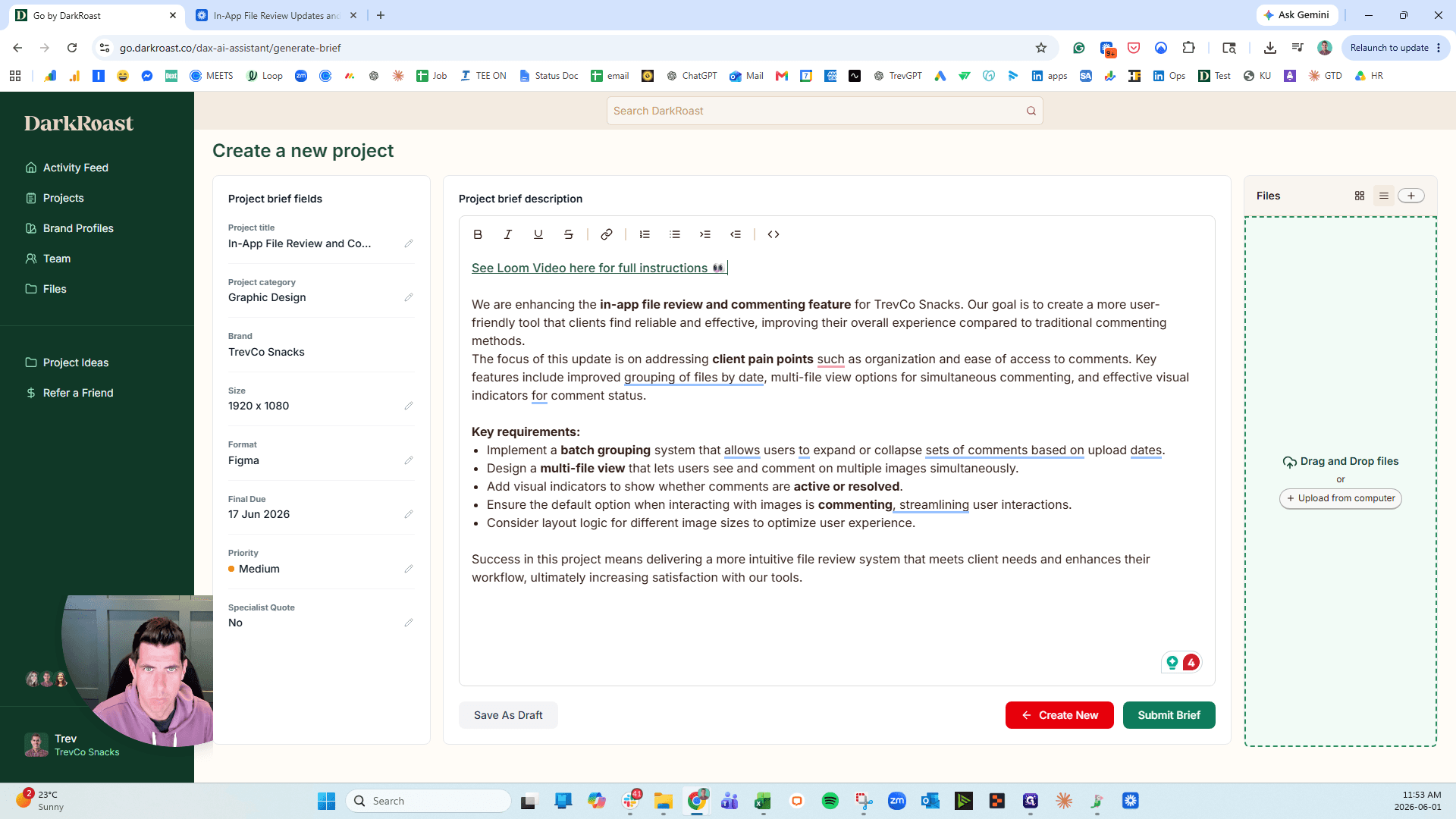
Task: Switch Files panel to grid view
Action: pyautogui.click(x=1360, y=196)
